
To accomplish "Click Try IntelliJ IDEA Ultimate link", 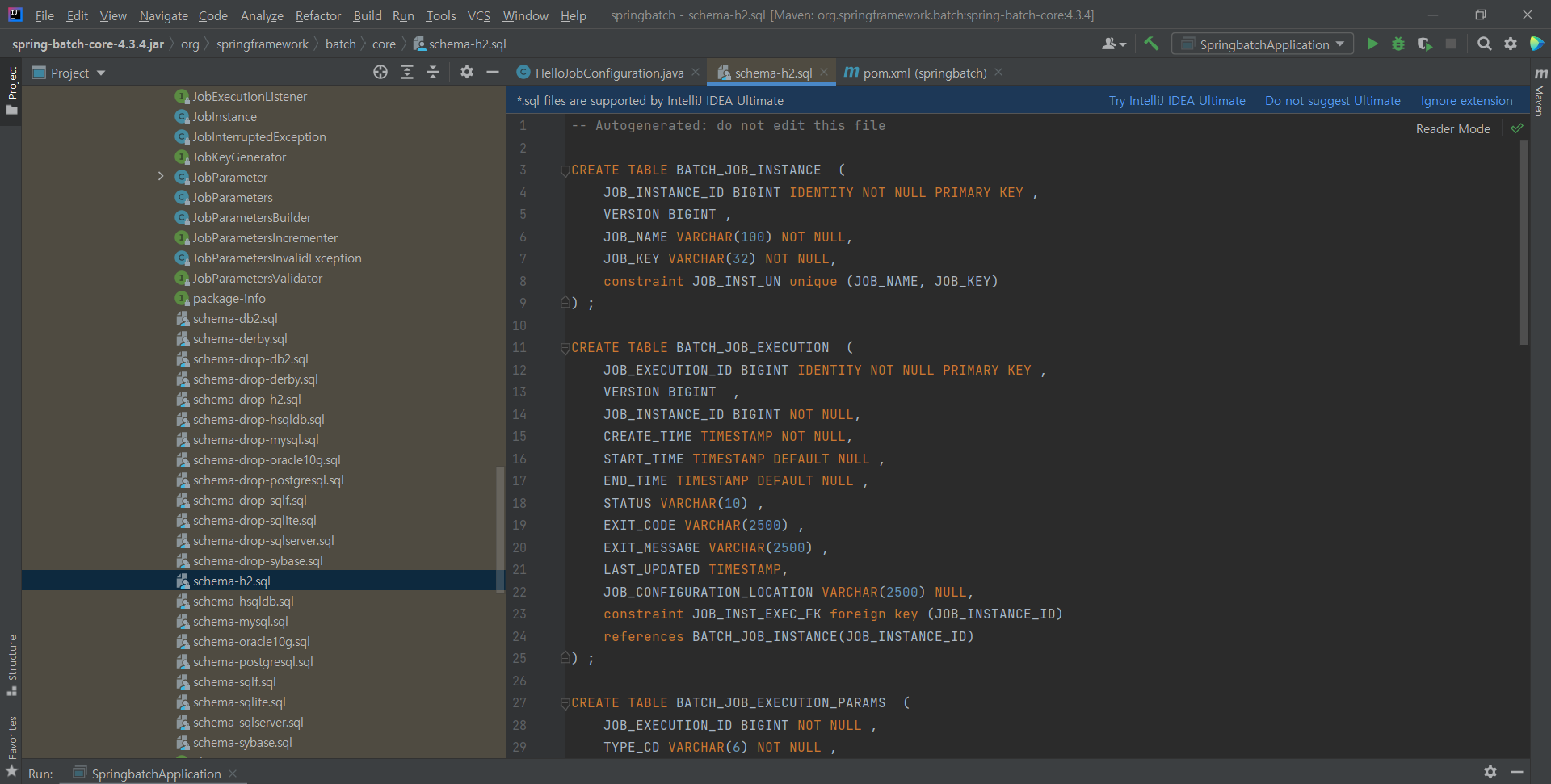I will point(1176,101).
